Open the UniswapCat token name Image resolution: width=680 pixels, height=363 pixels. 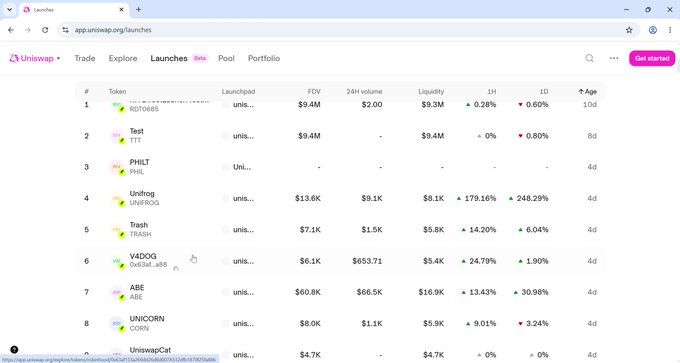[x=150, y=350]
